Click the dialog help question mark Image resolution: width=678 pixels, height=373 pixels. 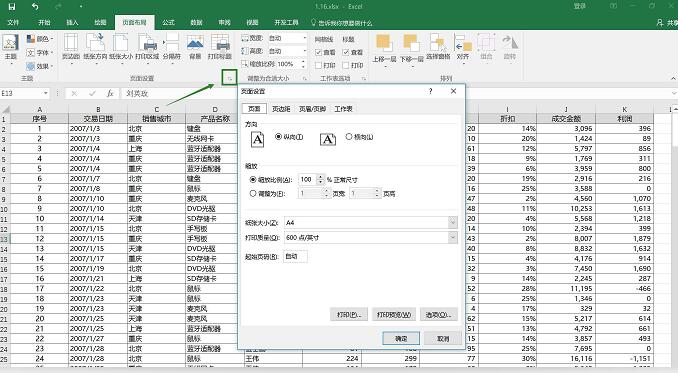[431, 91]
